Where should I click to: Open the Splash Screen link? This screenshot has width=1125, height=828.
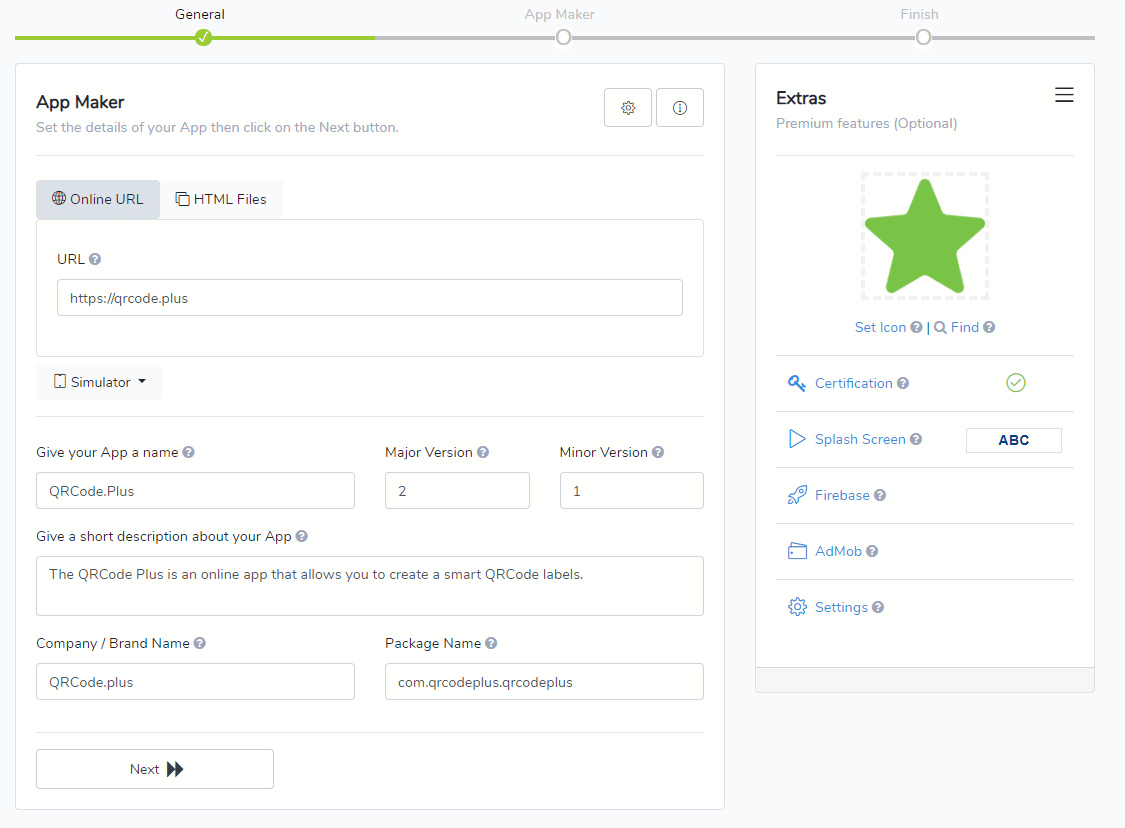click(860, 439)
